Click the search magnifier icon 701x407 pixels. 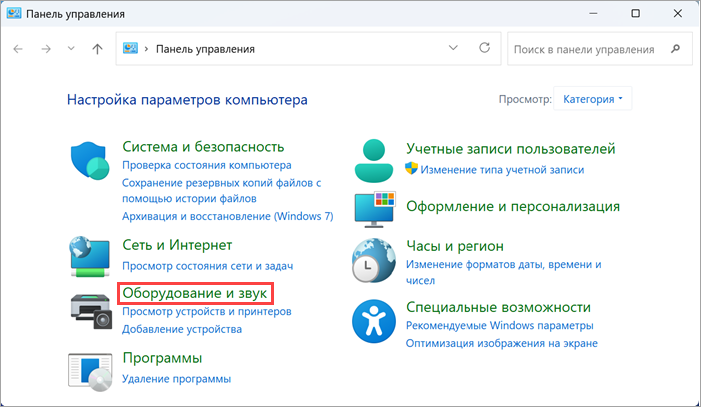pyautogui.click(x=676, y=48)
